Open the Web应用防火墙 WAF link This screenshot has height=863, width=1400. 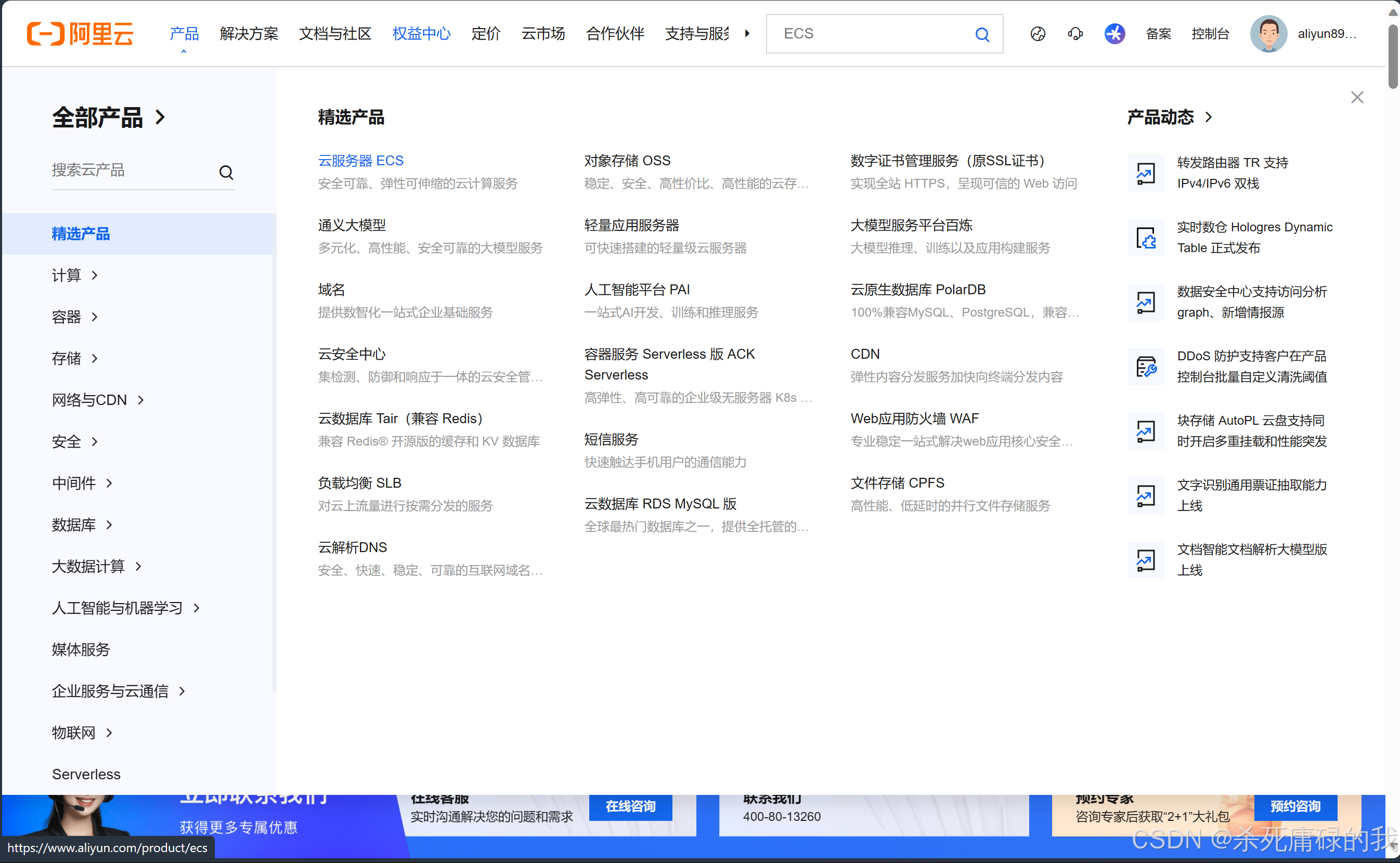click(914, 419)
